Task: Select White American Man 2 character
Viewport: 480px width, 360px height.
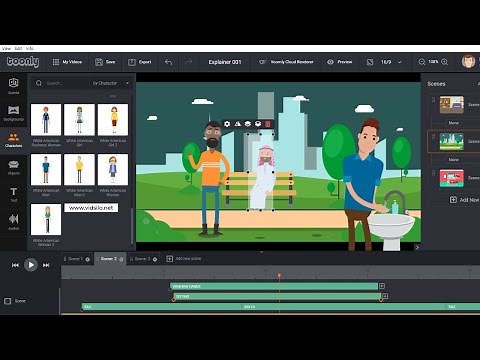Action: click(x=79, y=169)
